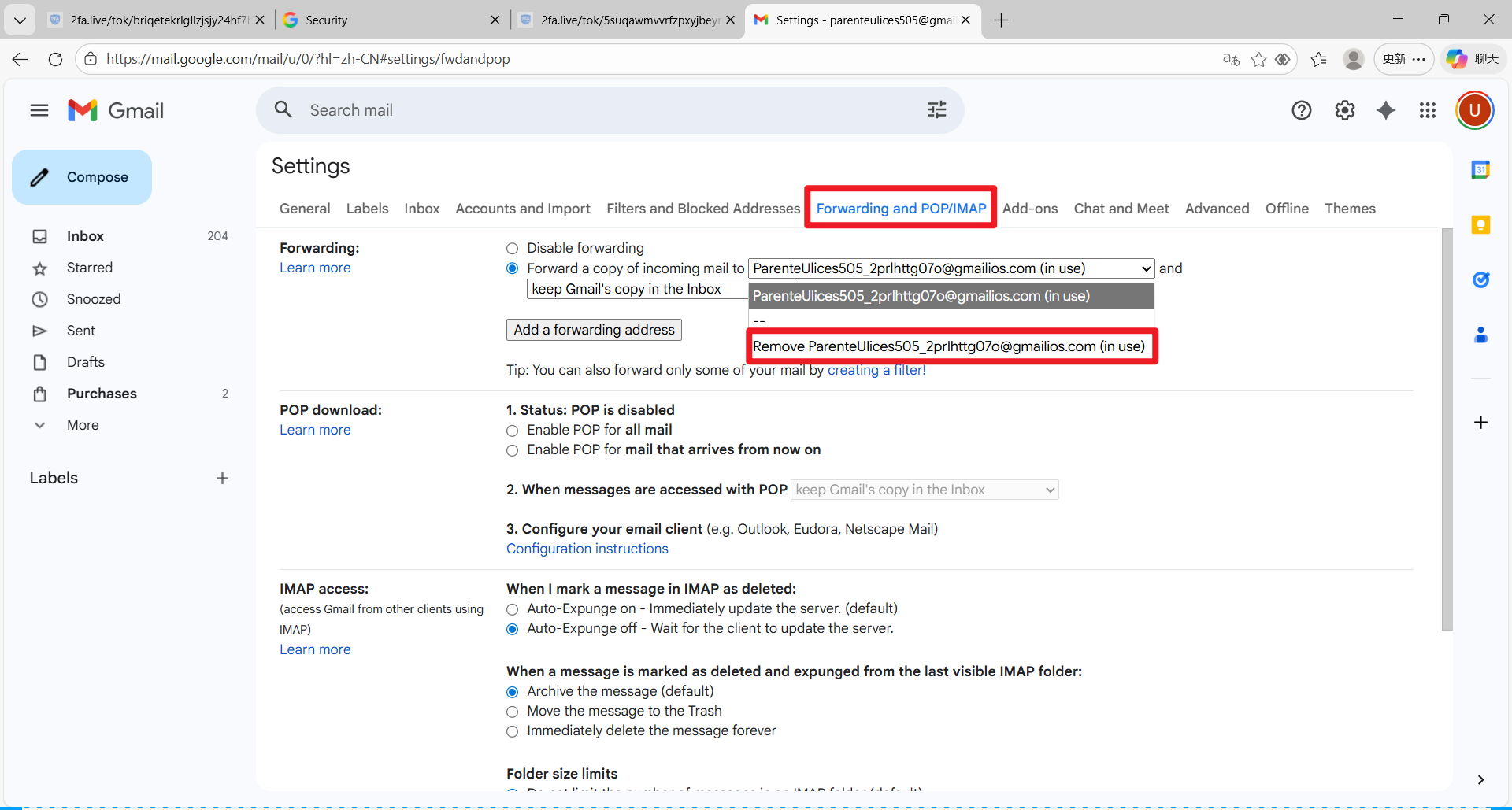Image resolution: width=1512 pixels, height=810 pixels.
Task: Open Gmail settings gear icon
Action: (1344, 110)
